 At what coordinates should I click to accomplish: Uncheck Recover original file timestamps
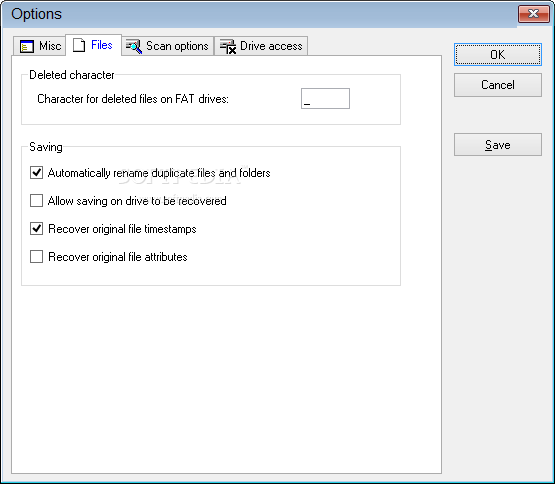(36, 229)
